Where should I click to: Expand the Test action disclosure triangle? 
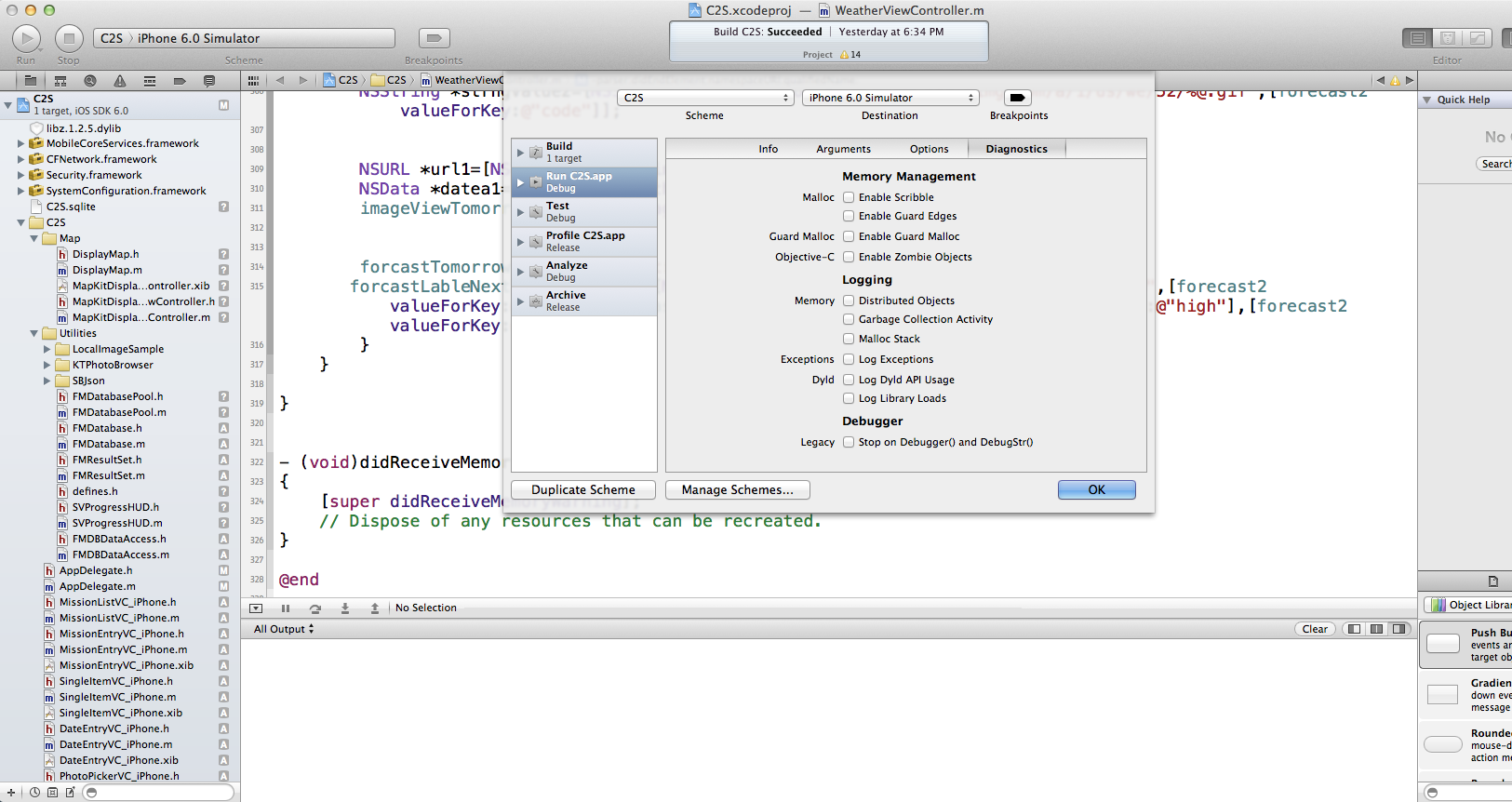click(x=520, y=212)
